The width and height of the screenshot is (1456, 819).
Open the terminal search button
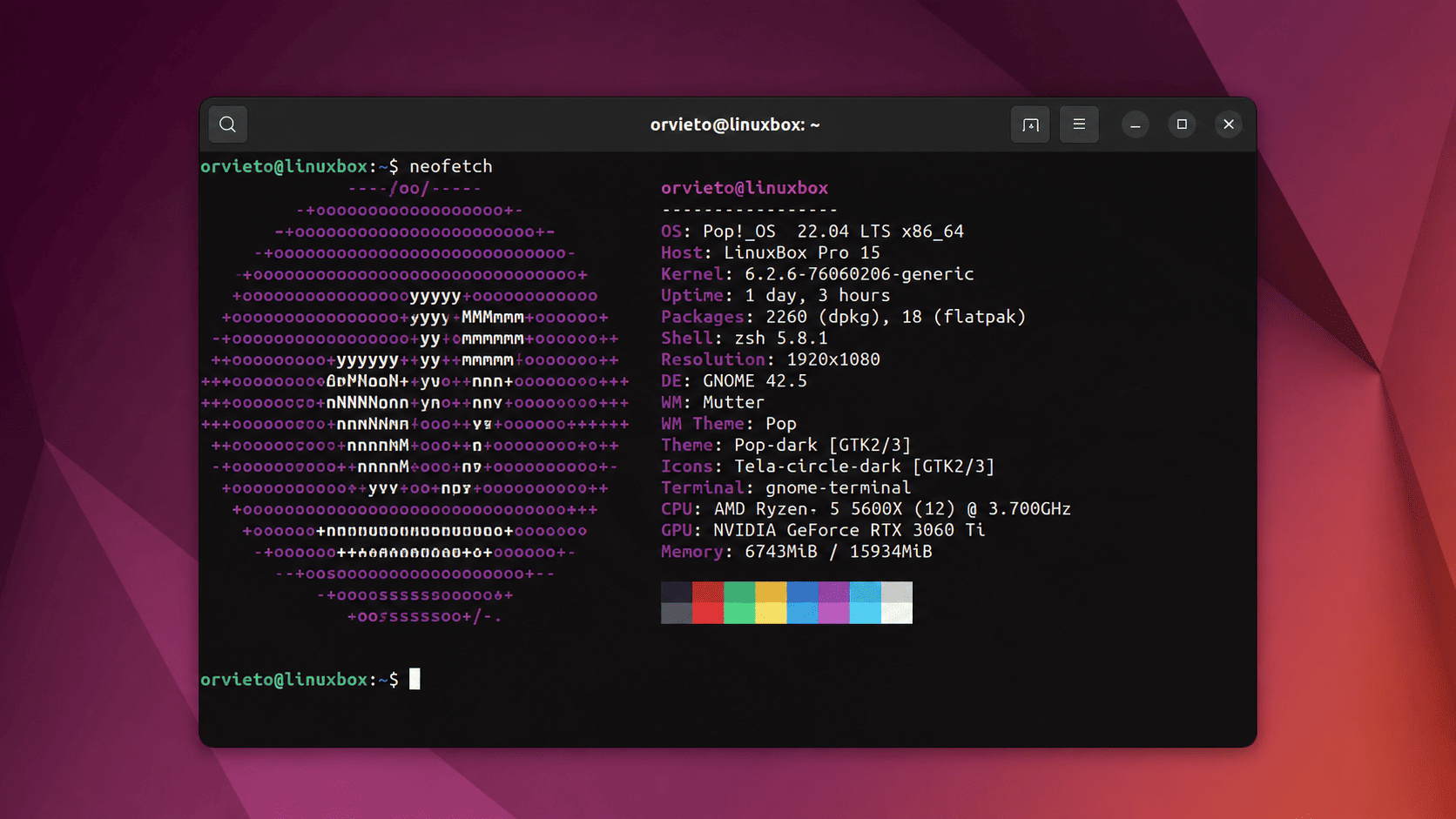click(227, 124)
